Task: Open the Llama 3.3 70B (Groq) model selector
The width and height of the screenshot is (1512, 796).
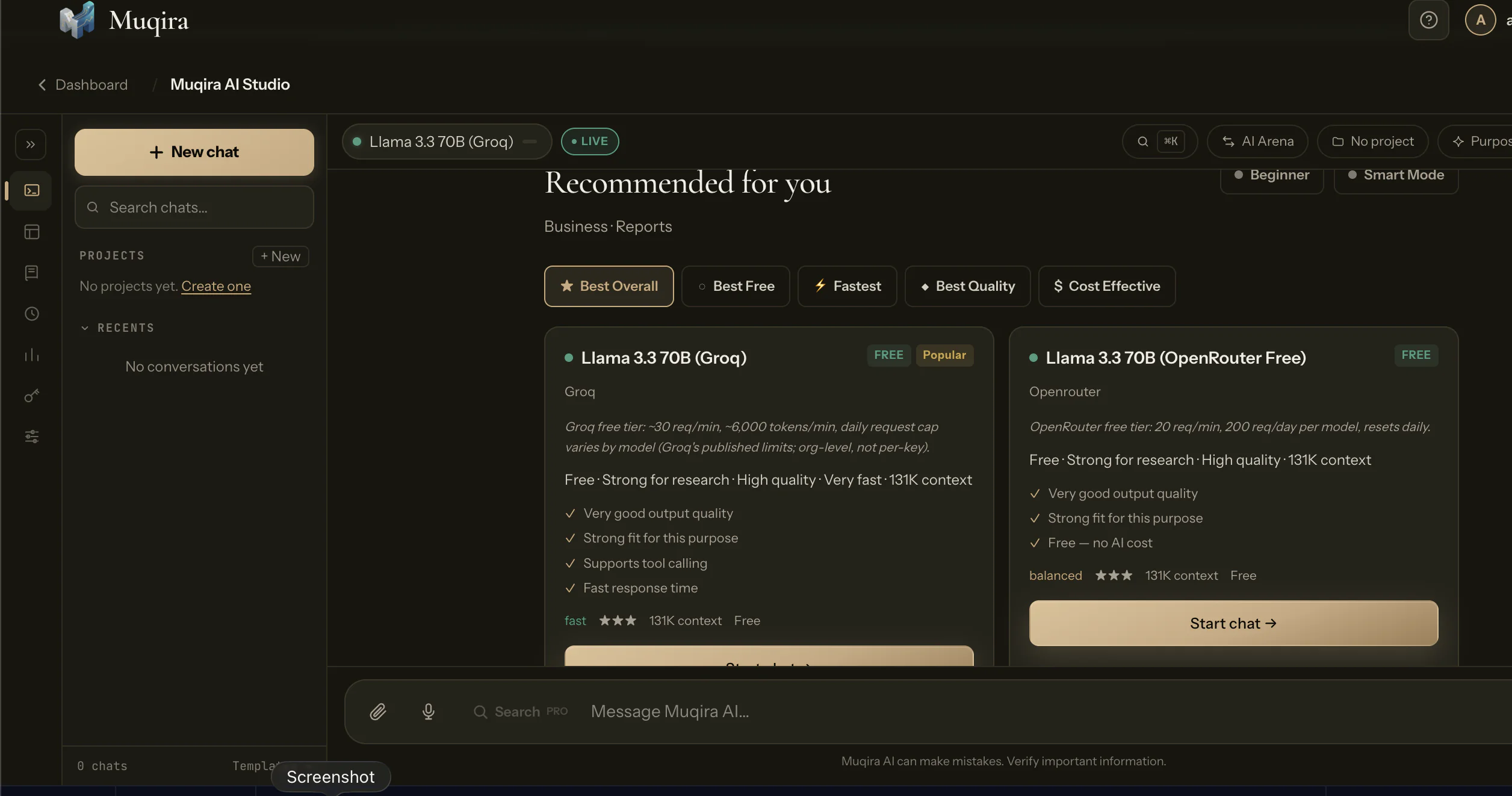Action: (447, 141)
